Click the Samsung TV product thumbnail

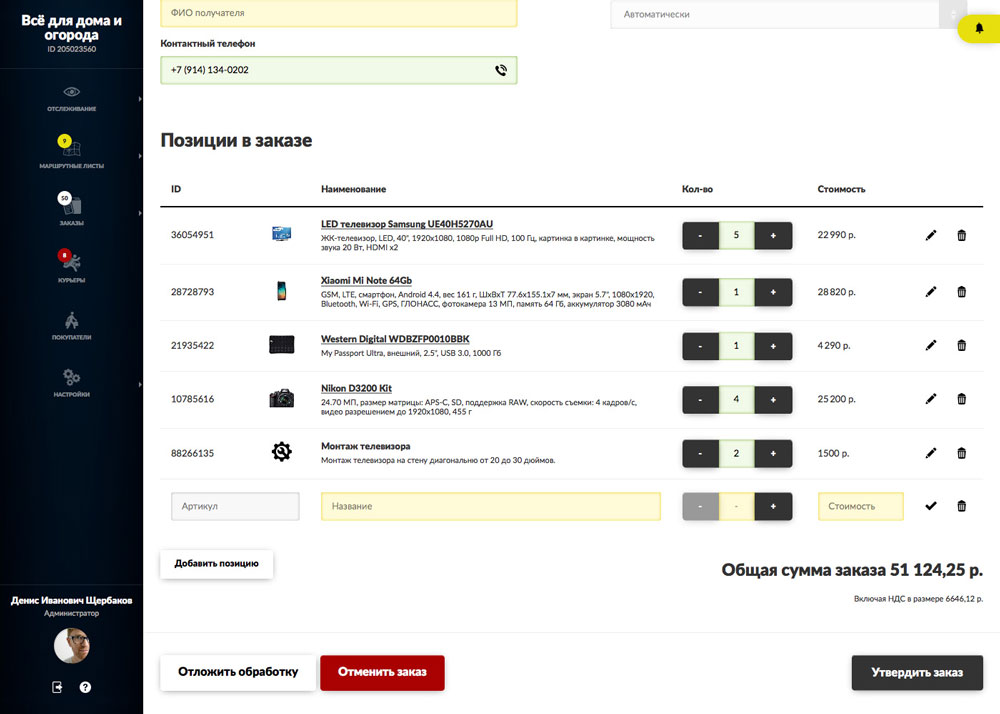[x=281, y=233]
